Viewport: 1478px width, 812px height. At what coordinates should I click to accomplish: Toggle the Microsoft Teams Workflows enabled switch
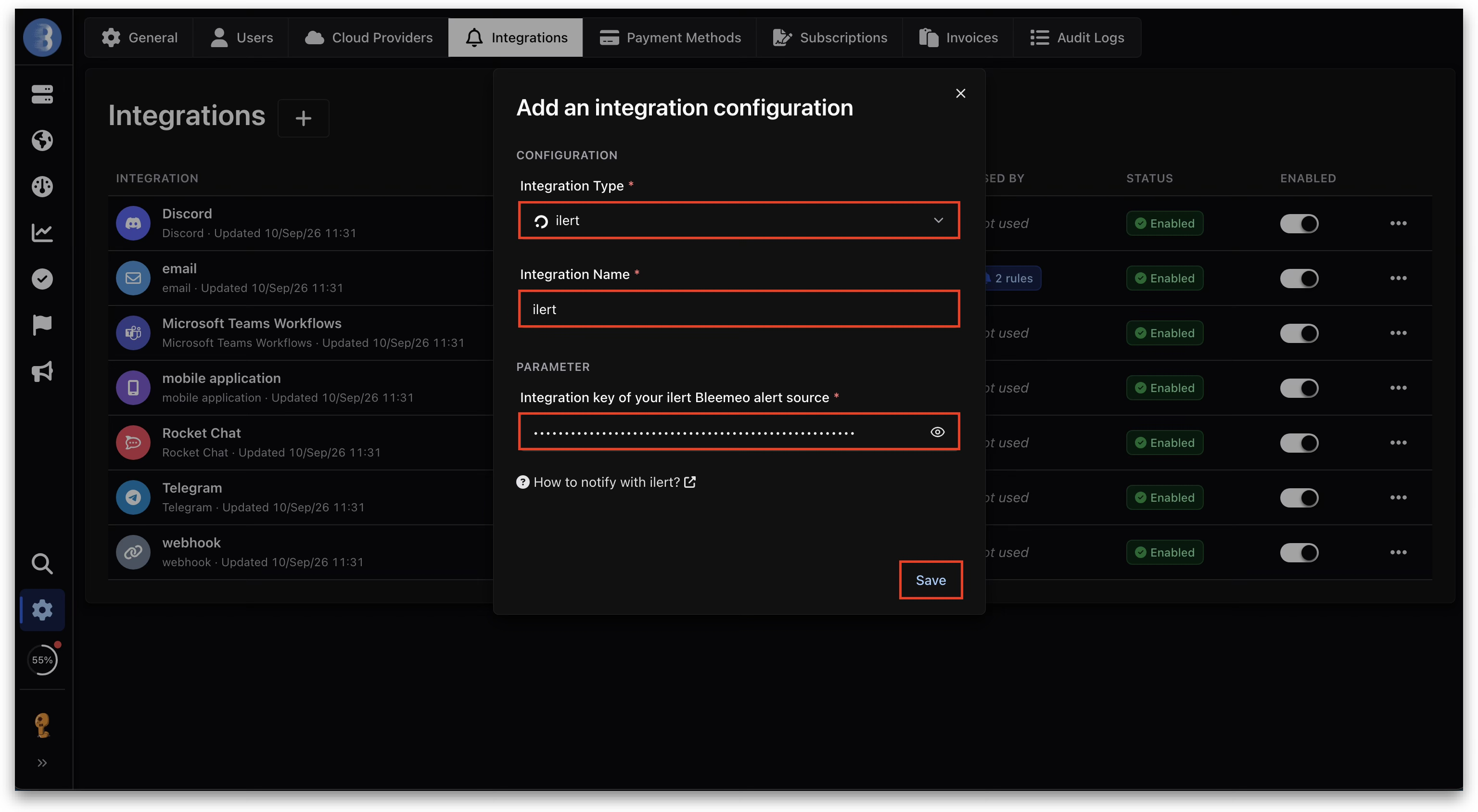pyautogui.click(x=1299, y=333)
